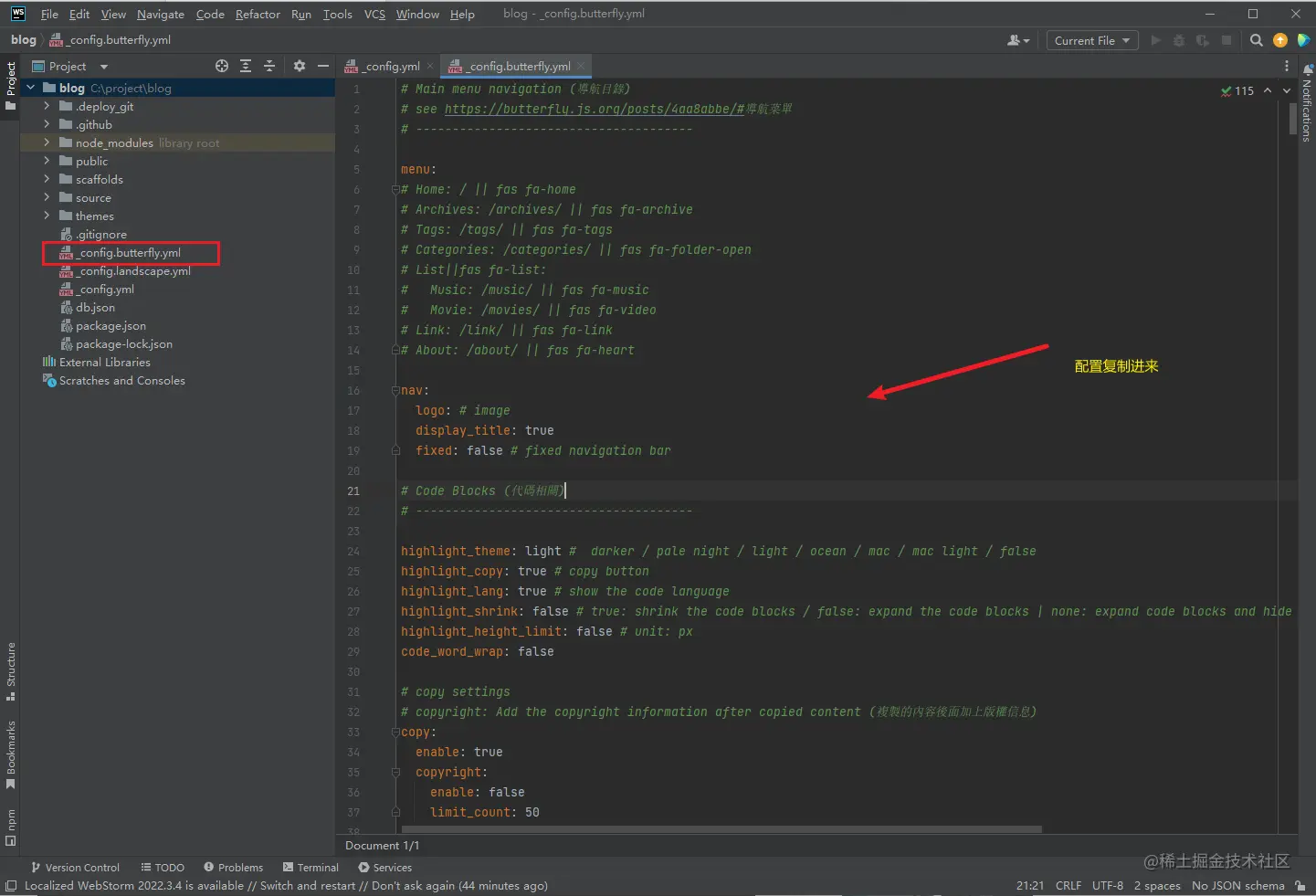Open the Bookmarks tool window
Screen dimensions: 1316x896
coord(11,754)
